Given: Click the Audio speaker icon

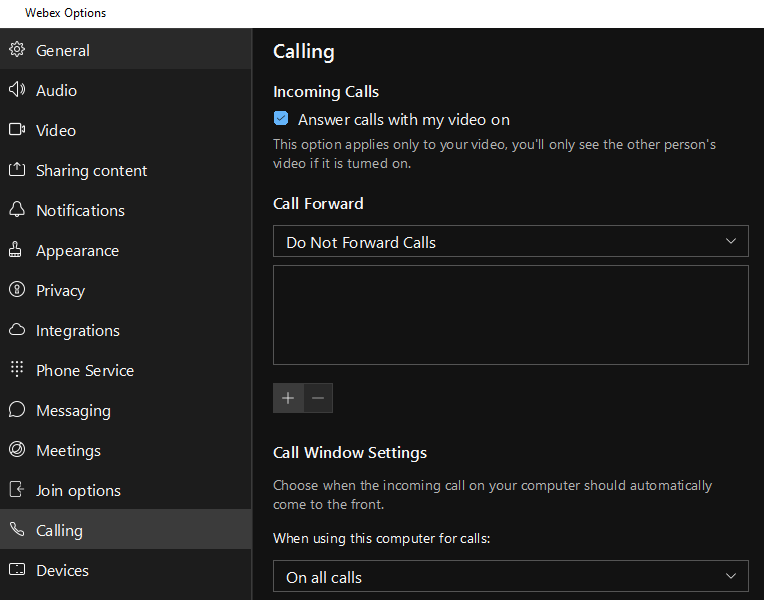Looking at the screenshot, I should click(x=17, y=89).
